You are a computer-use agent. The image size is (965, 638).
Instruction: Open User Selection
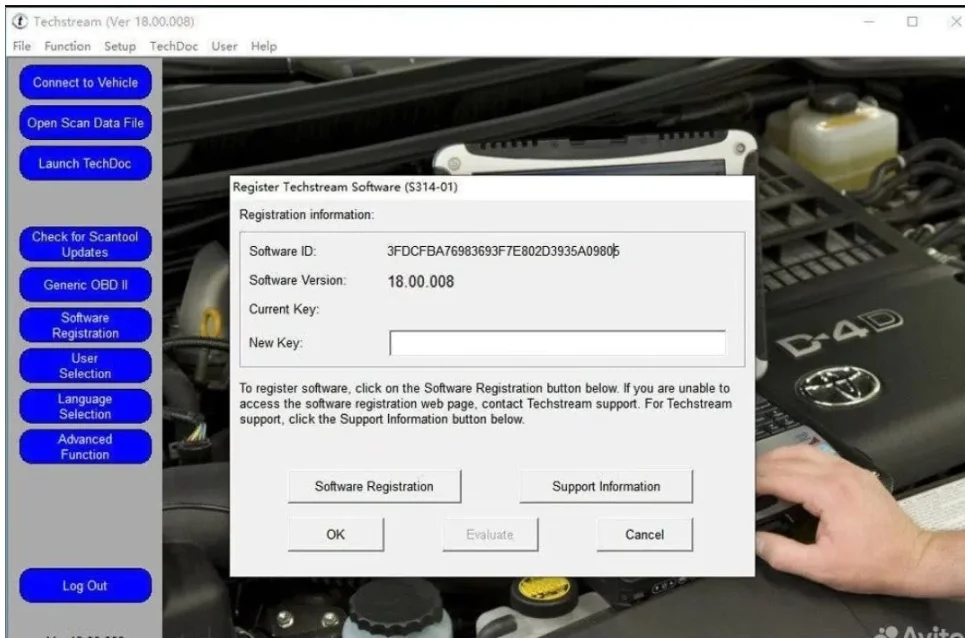(x=85, y=366)
